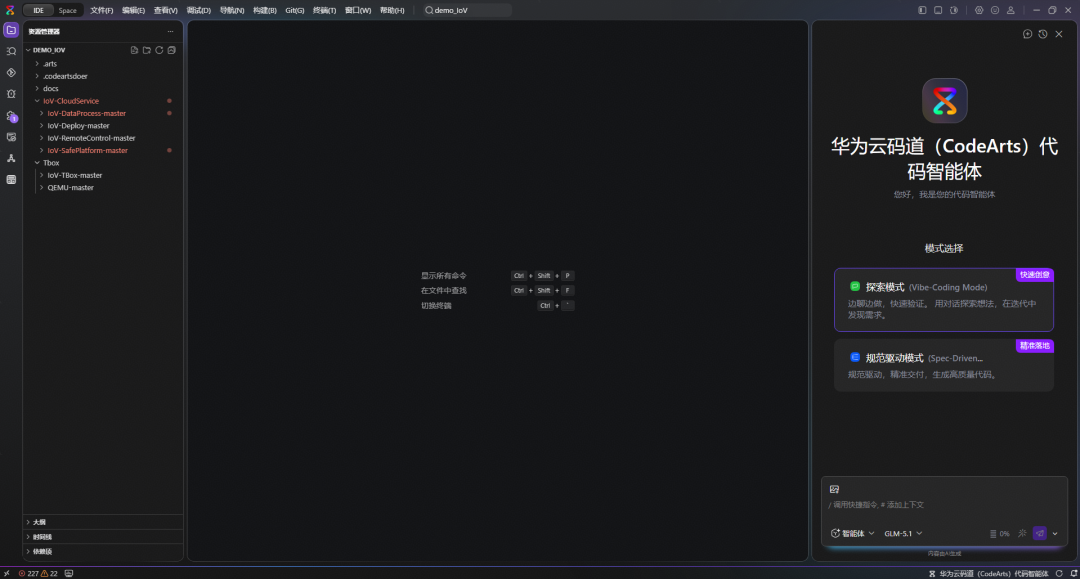1080x579 pixels.
Task: Click errors count 227 in status bar
Action: point(29,573)
